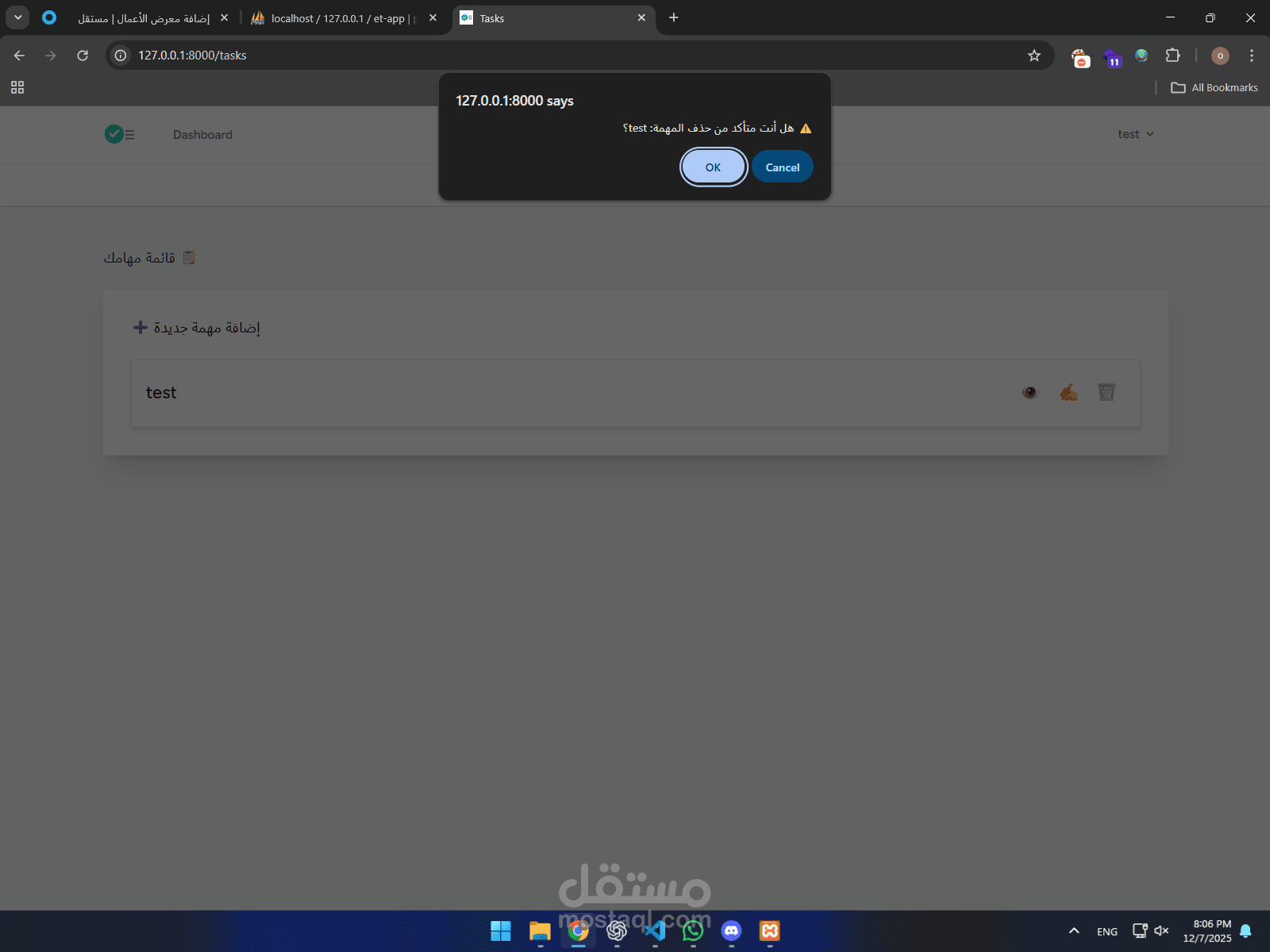This screenshot has height=952, width=1270.
Task: Launch File Explorer from taskbar
Action: [x=540, y=931]
